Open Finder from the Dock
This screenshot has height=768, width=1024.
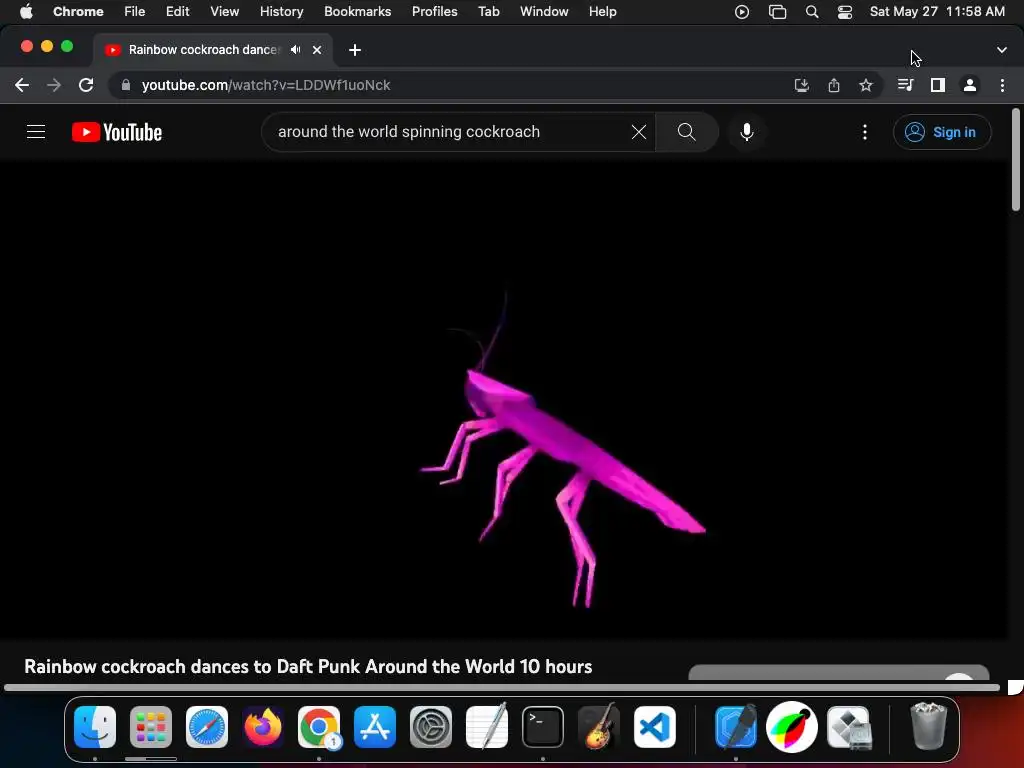click(95, 727)
